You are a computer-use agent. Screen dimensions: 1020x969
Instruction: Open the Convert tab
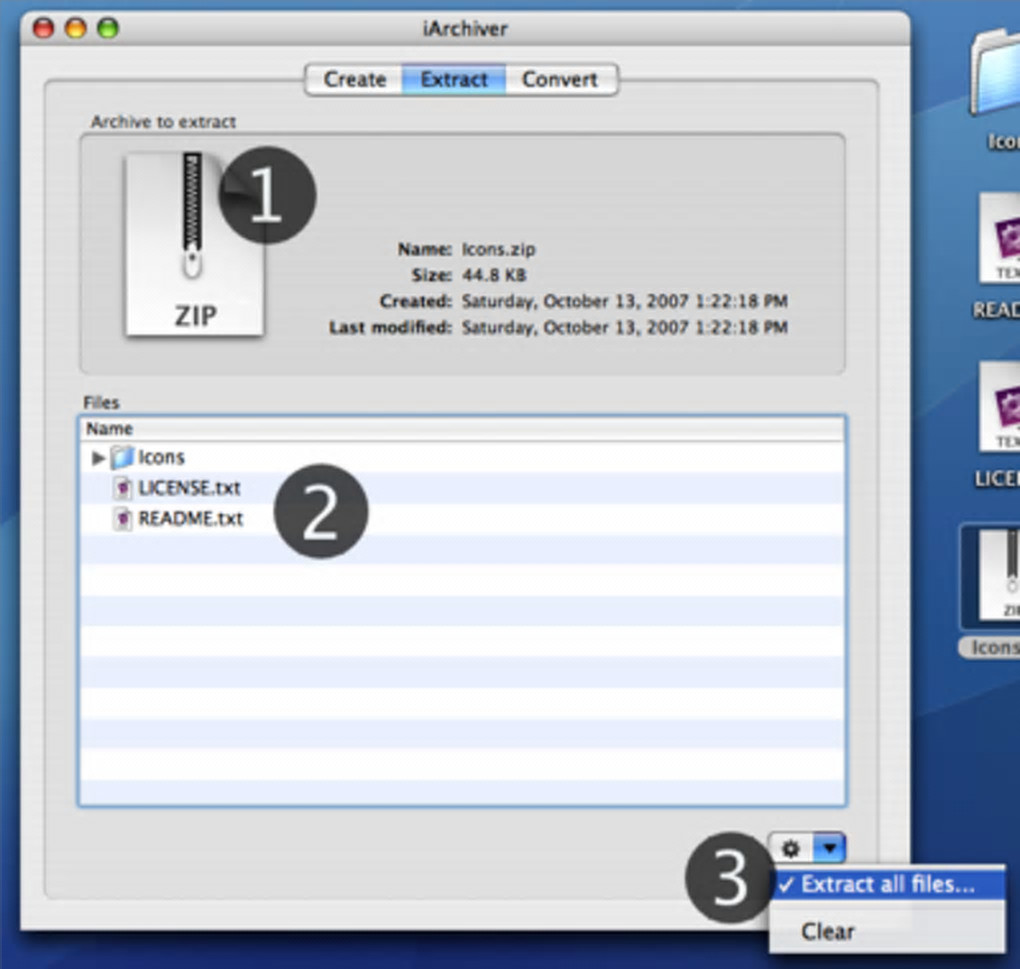(561, 79)
